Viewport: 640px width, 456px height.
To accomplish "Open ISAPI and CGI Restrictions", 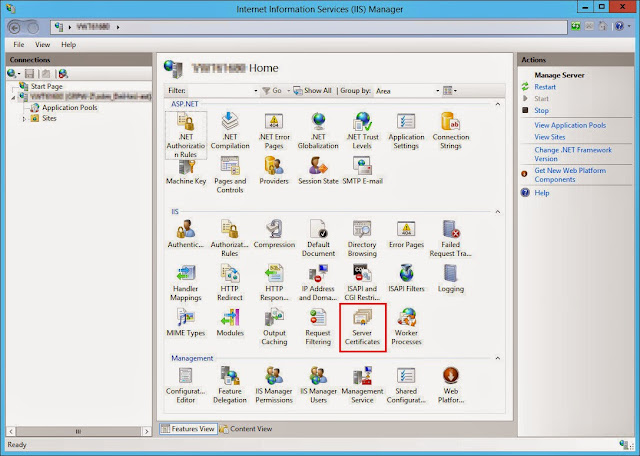I will pos(362,282).
